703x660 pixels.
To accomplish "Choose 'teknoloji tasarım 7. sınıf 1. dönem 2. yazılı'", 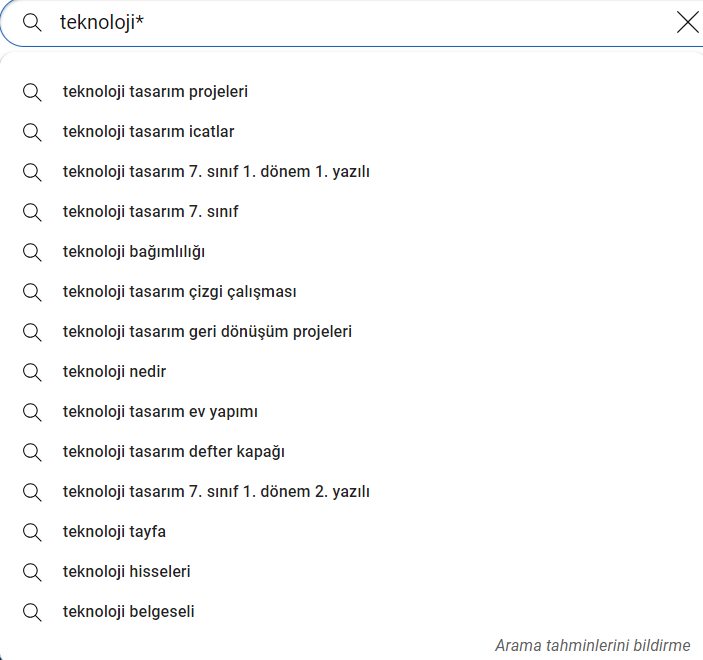I will [216, 492].
